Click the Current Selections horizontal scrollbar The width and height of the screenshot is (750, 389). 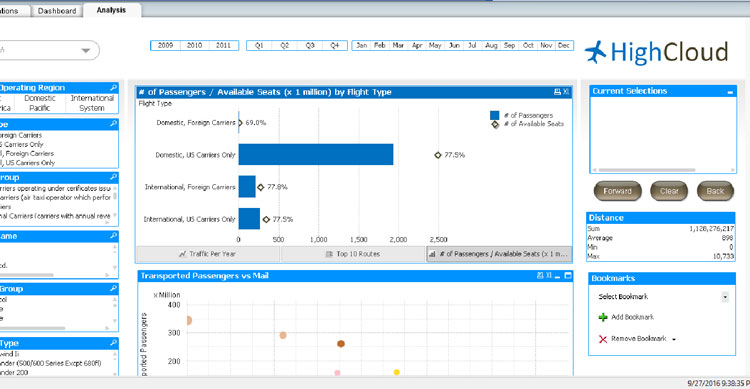tap(647, 170)
